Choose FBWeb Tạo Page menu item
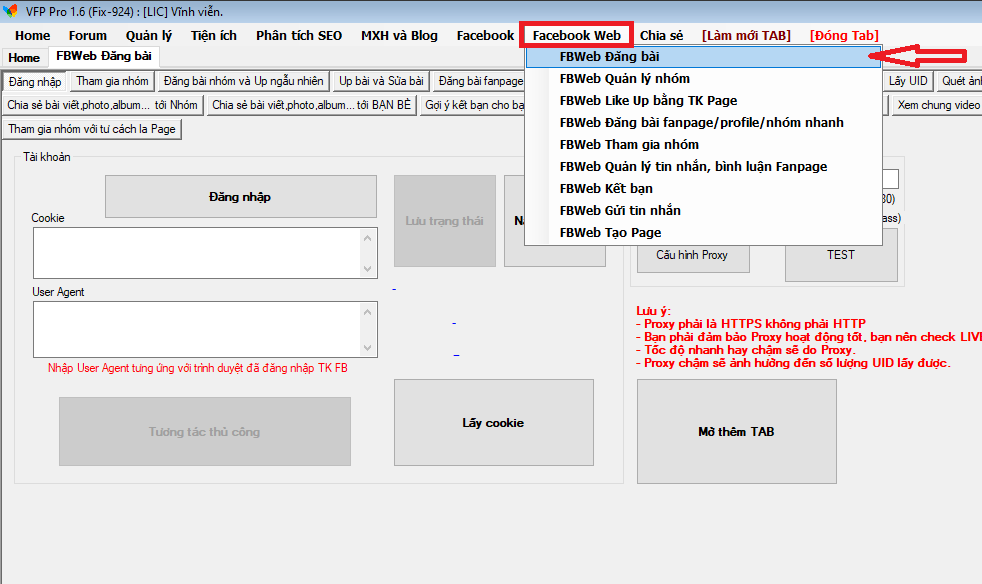The width and height of the screenshot is (982, 584). point(610,233)
